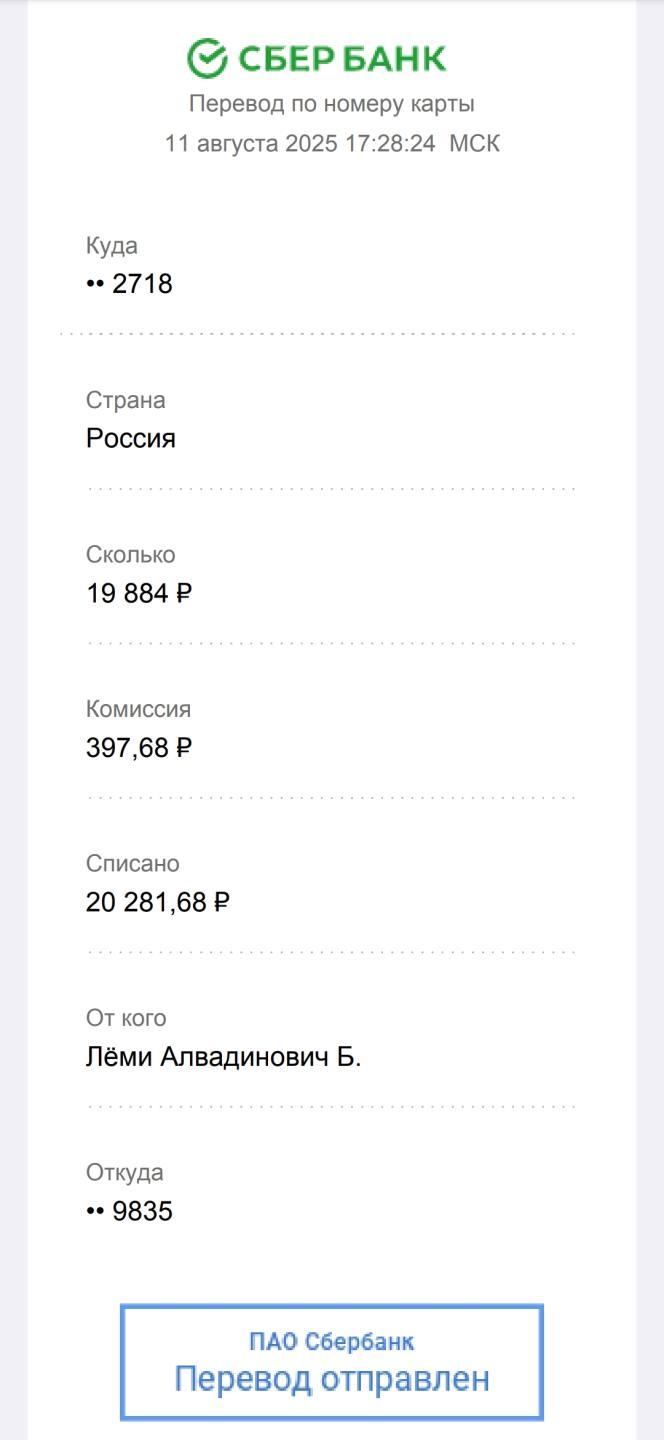
Task: Select the country value 'Россия'
Action: pos(131,439)
